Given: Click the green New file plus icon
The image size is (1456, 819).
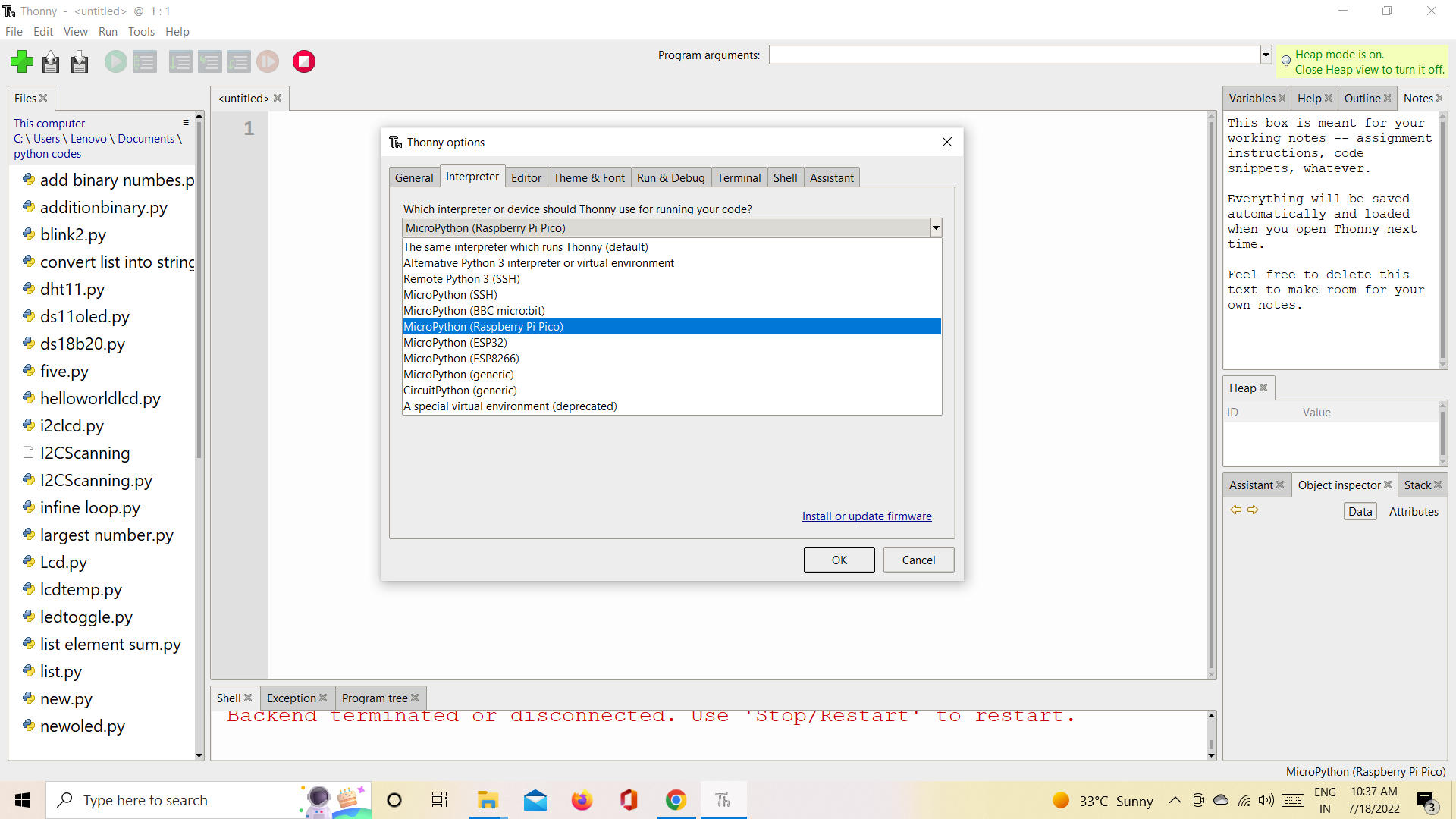Looking at the screenshot, I should 22,61.
